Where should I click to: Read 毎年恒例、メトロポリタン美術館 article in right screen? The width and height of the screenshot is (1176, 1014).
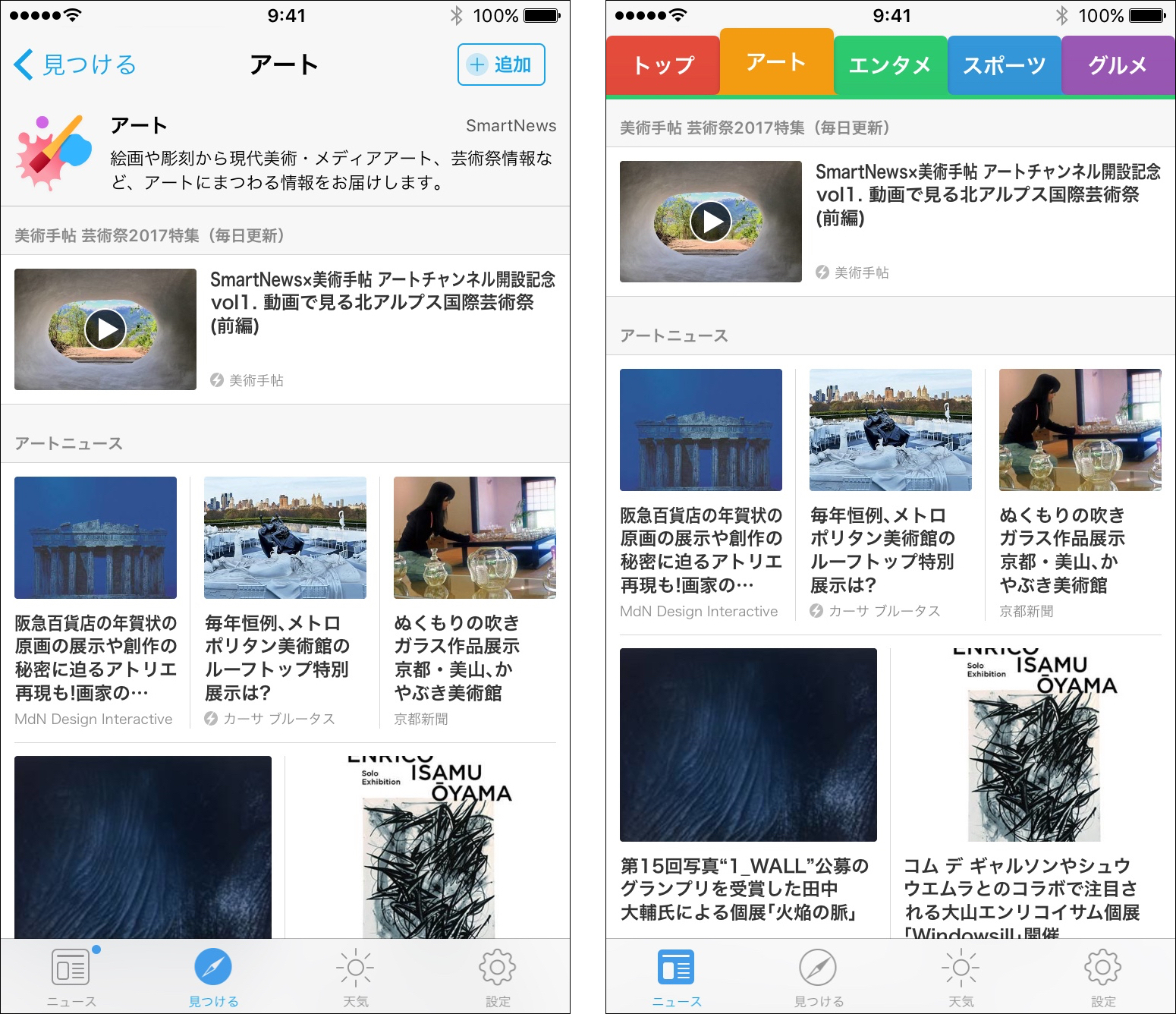[883, 550]
